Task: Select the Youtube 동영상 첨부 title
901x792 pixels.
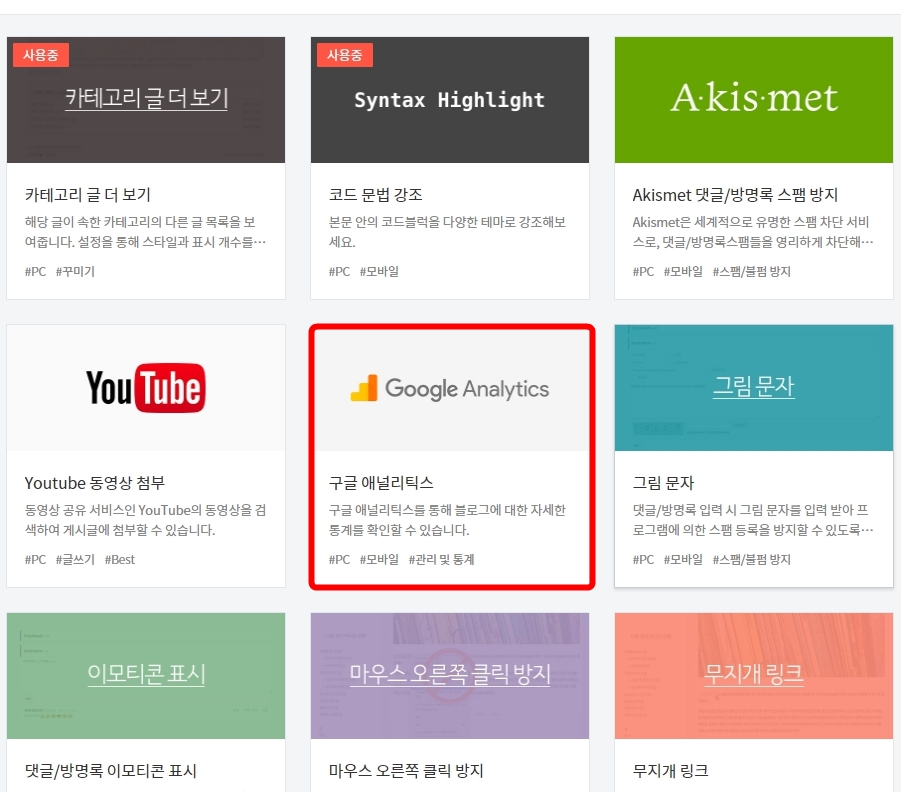Action: 94,483
